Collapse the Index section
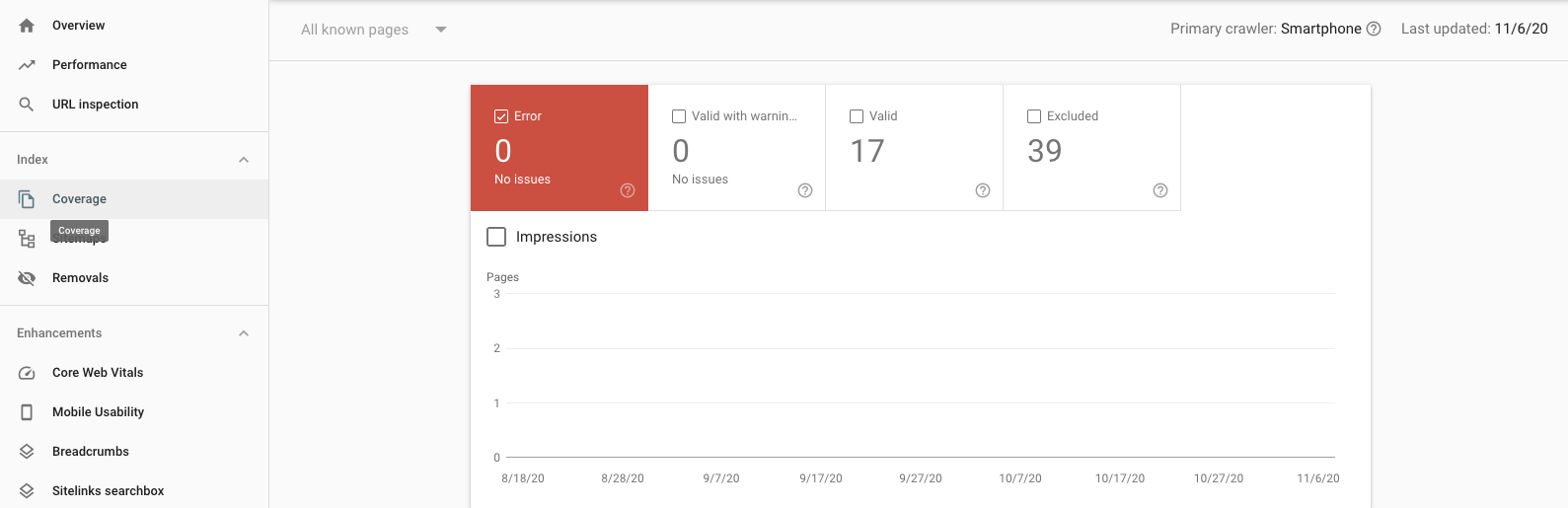The height and width of the screenshot is (508, 1568). click(x=244, y=160)
